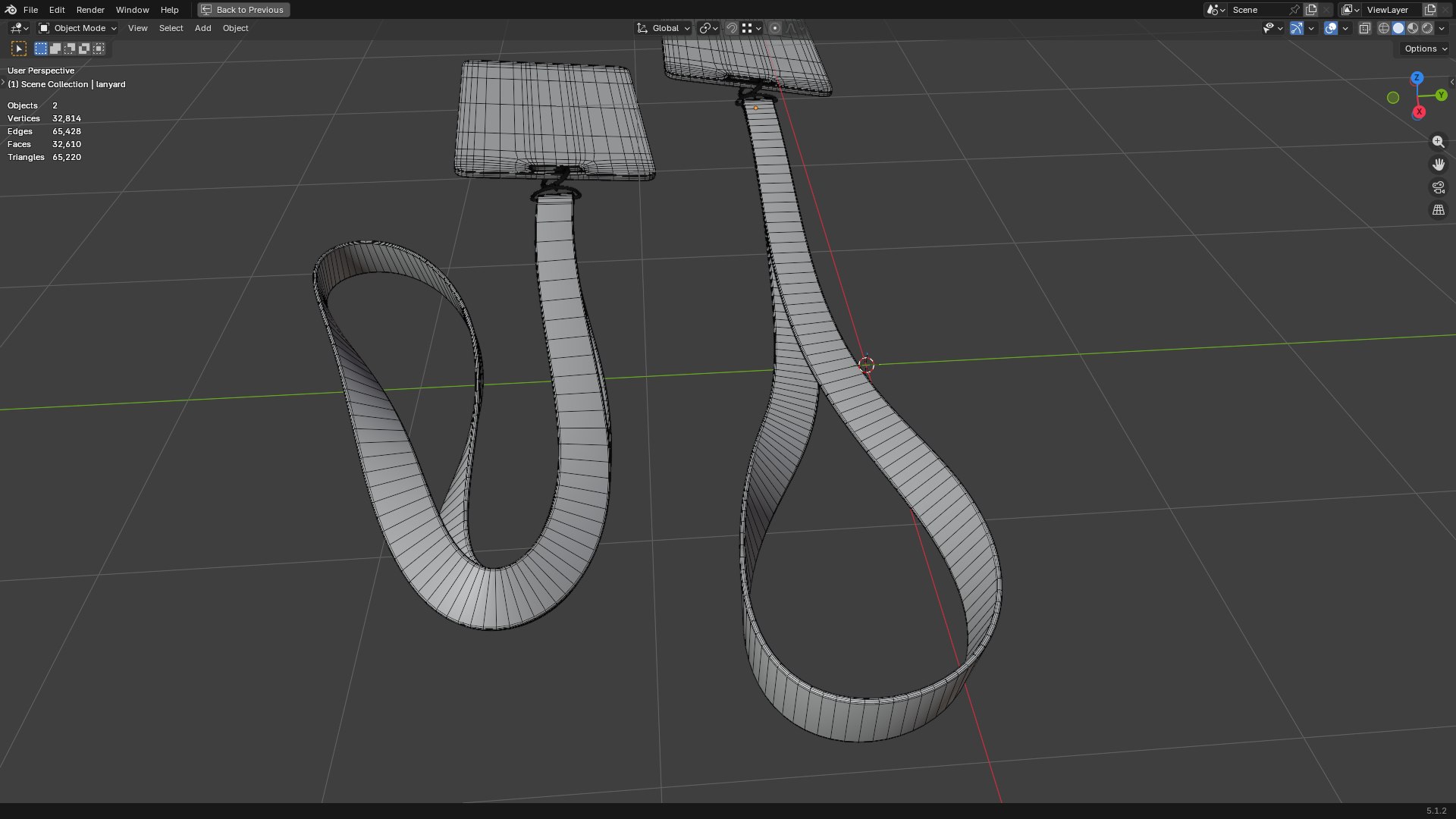This screenshot has width=1456, height=819.
Task: Open the shading options dropdown arrow
Action: [1442, 28]
